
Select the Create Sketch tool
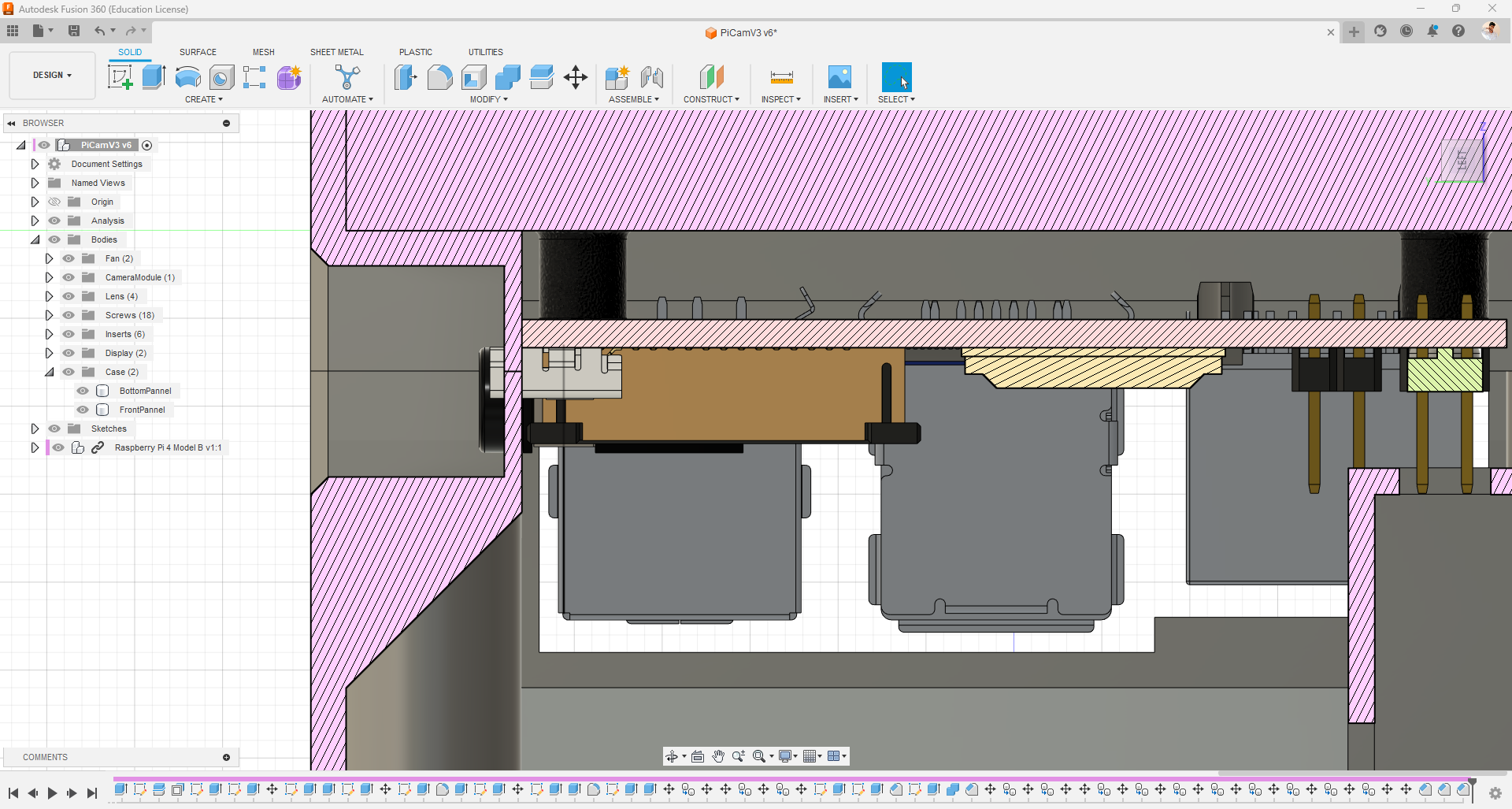click(x=120, y=77)
